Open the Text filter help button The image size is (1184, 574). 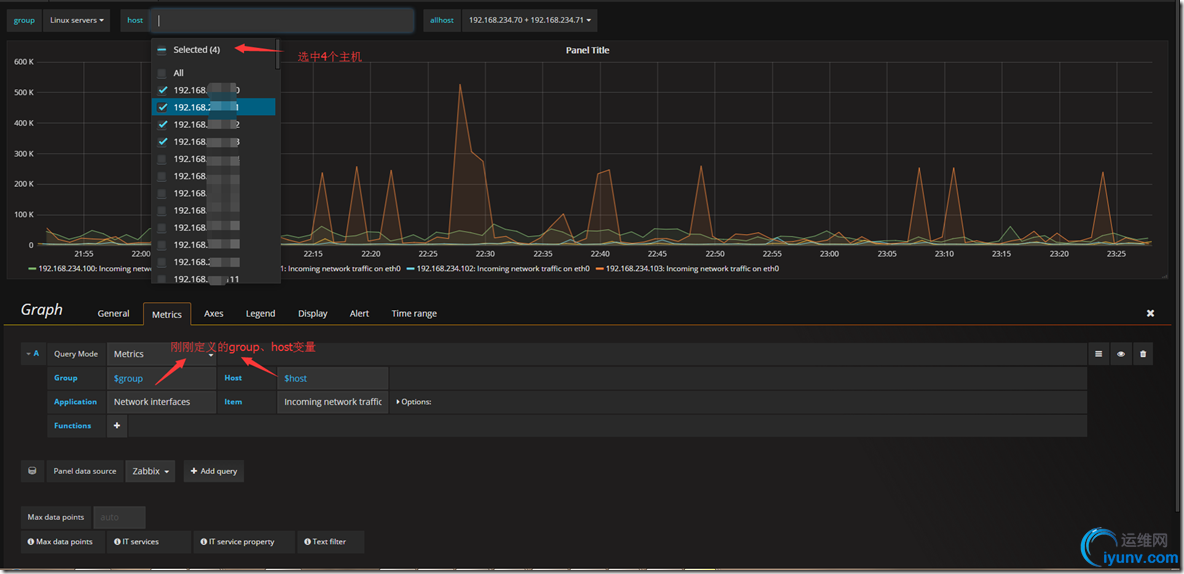(x=331, y=542)
